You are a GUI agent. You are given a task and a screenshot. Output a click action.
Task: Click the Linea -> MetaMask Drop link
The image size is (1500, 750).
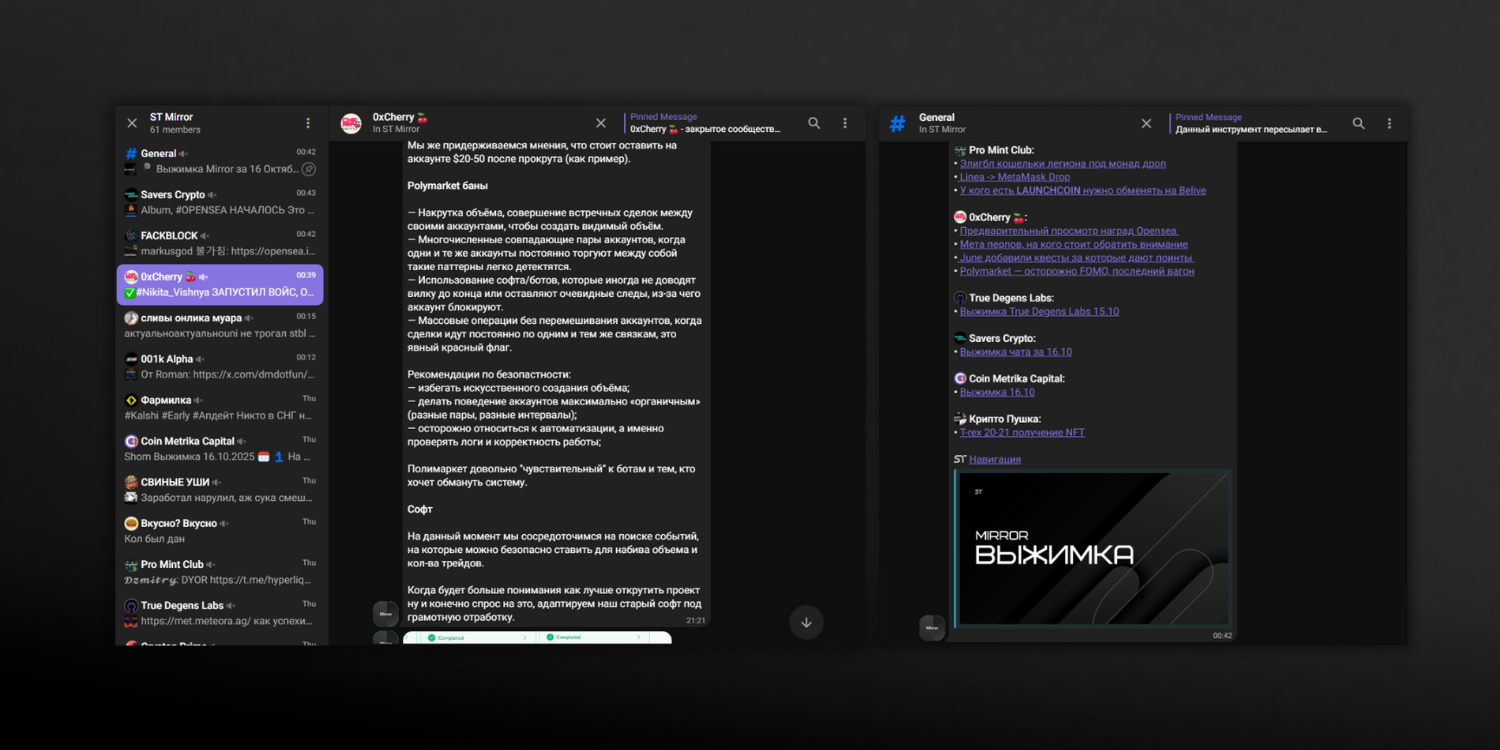(1014, 177)
